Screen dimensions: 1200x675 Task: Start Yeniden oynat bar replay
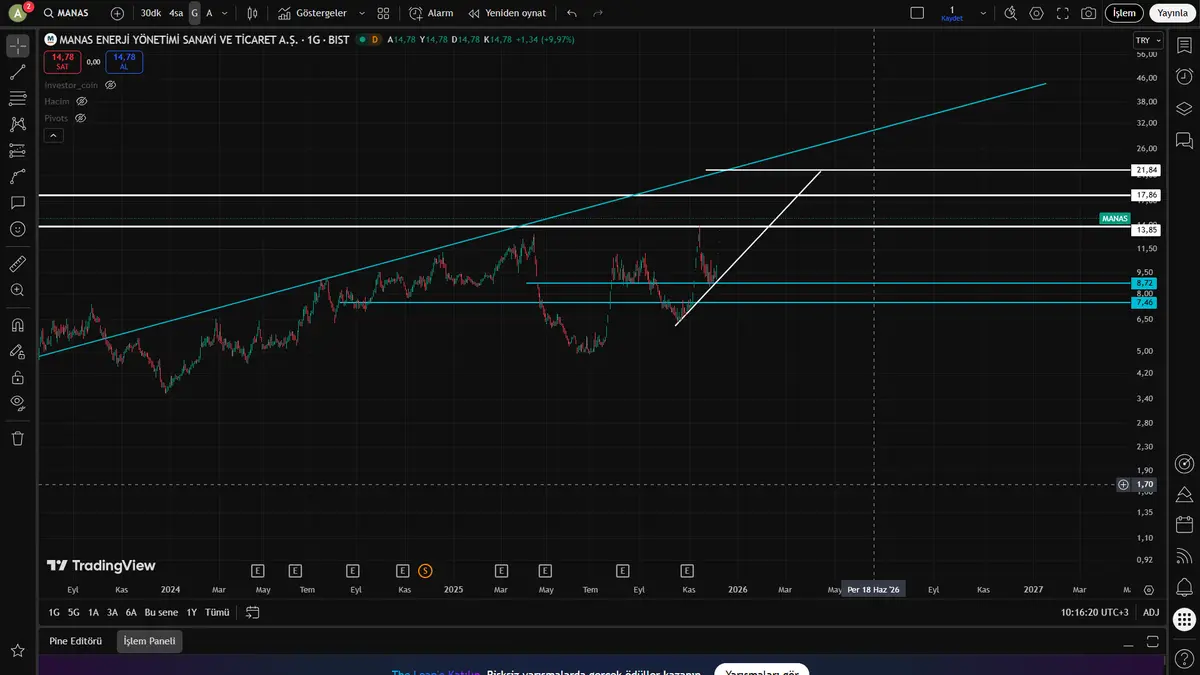click(507, 13)
